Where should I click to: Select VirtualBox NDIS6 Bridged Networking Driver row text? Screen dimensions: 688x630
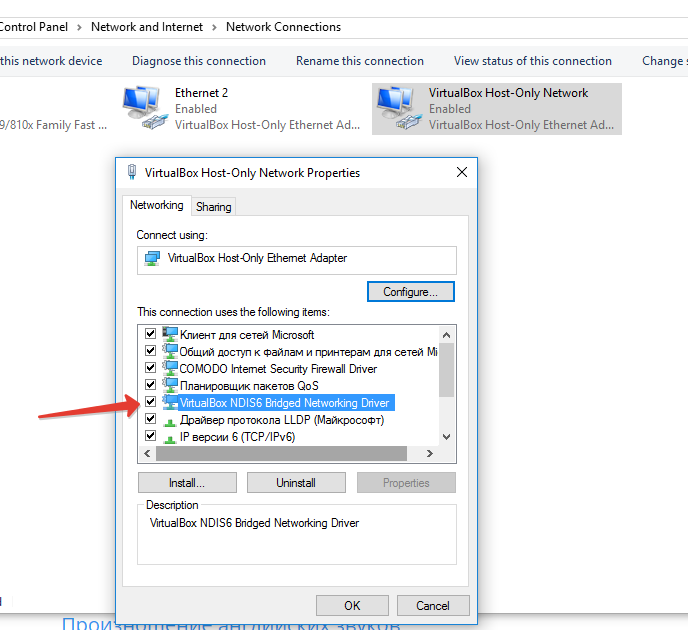[x=284, y=403]
